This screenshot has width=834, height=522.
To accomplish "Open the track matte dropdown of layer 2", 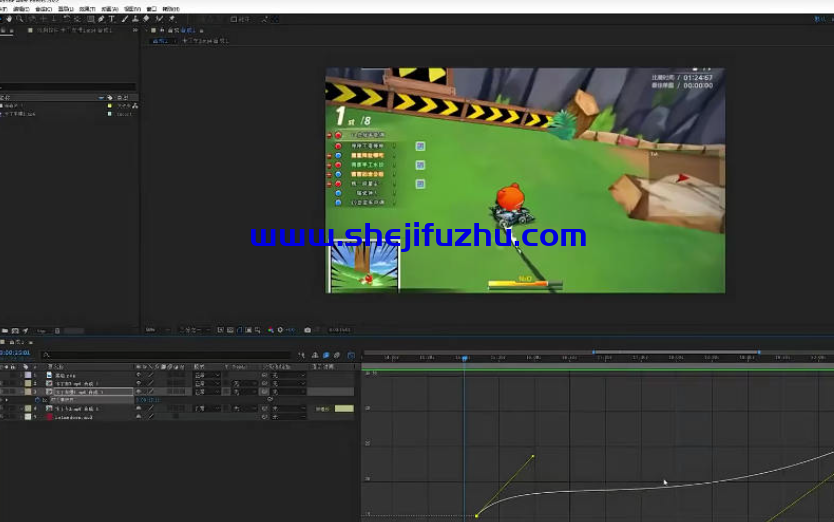I will [244, 384].
